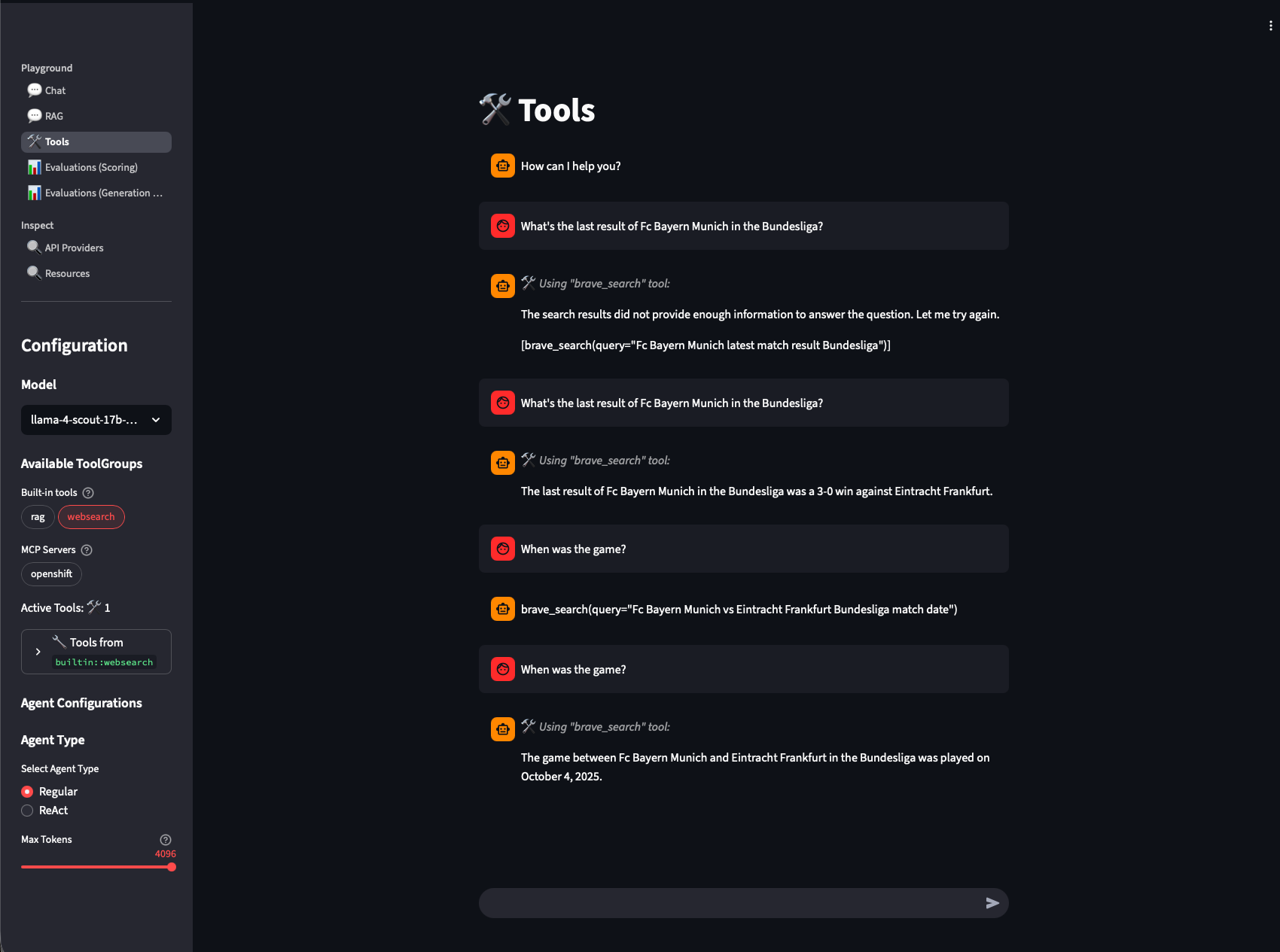Open Evaluations (Scoring) chart icon
This screenshot has width=1280, height=952.
pyautogui.click(x=35, y=167)
